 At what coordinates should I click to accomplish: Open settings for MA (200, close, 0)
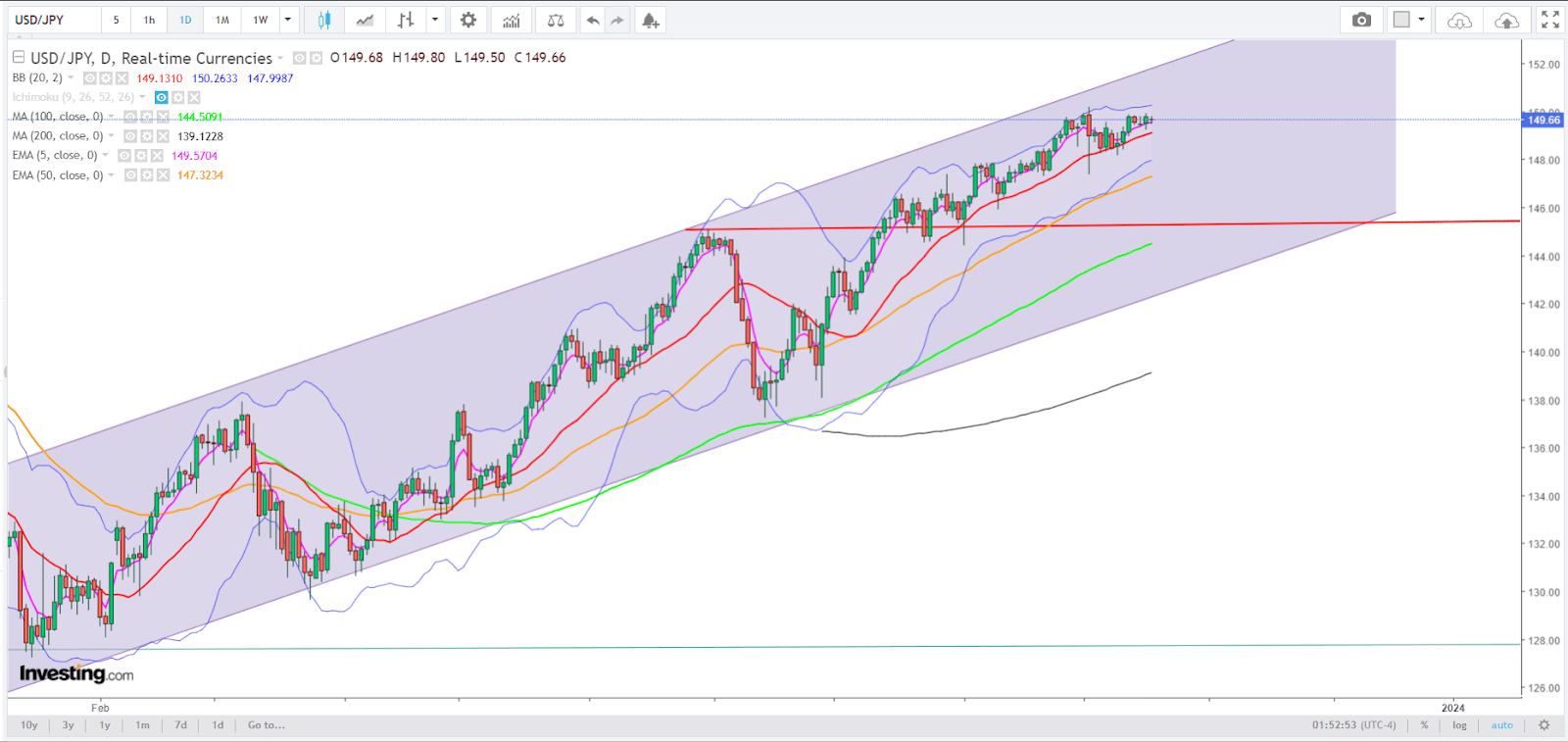pos(146,136)
